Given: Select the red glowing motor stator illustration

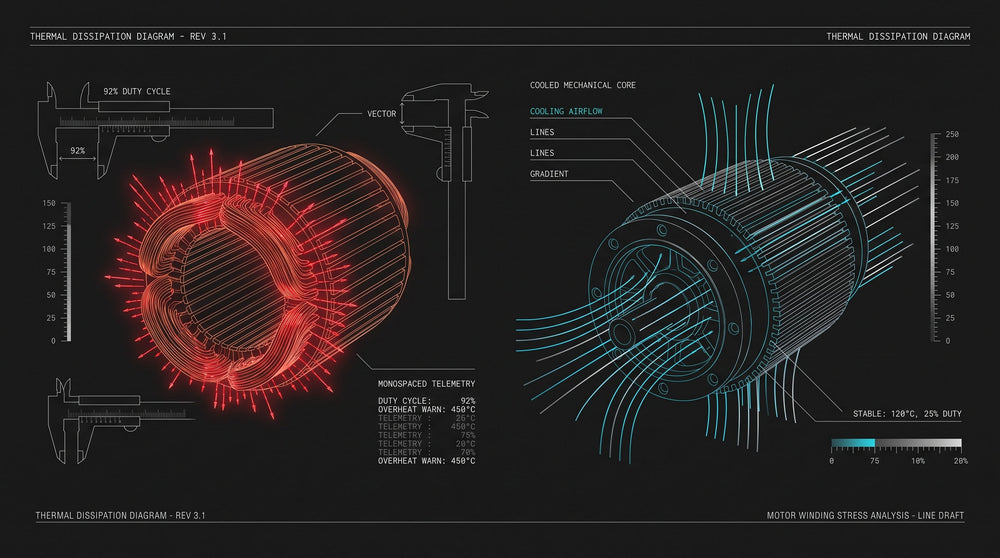Looking at the screenshot, I should tap(258, 281).
